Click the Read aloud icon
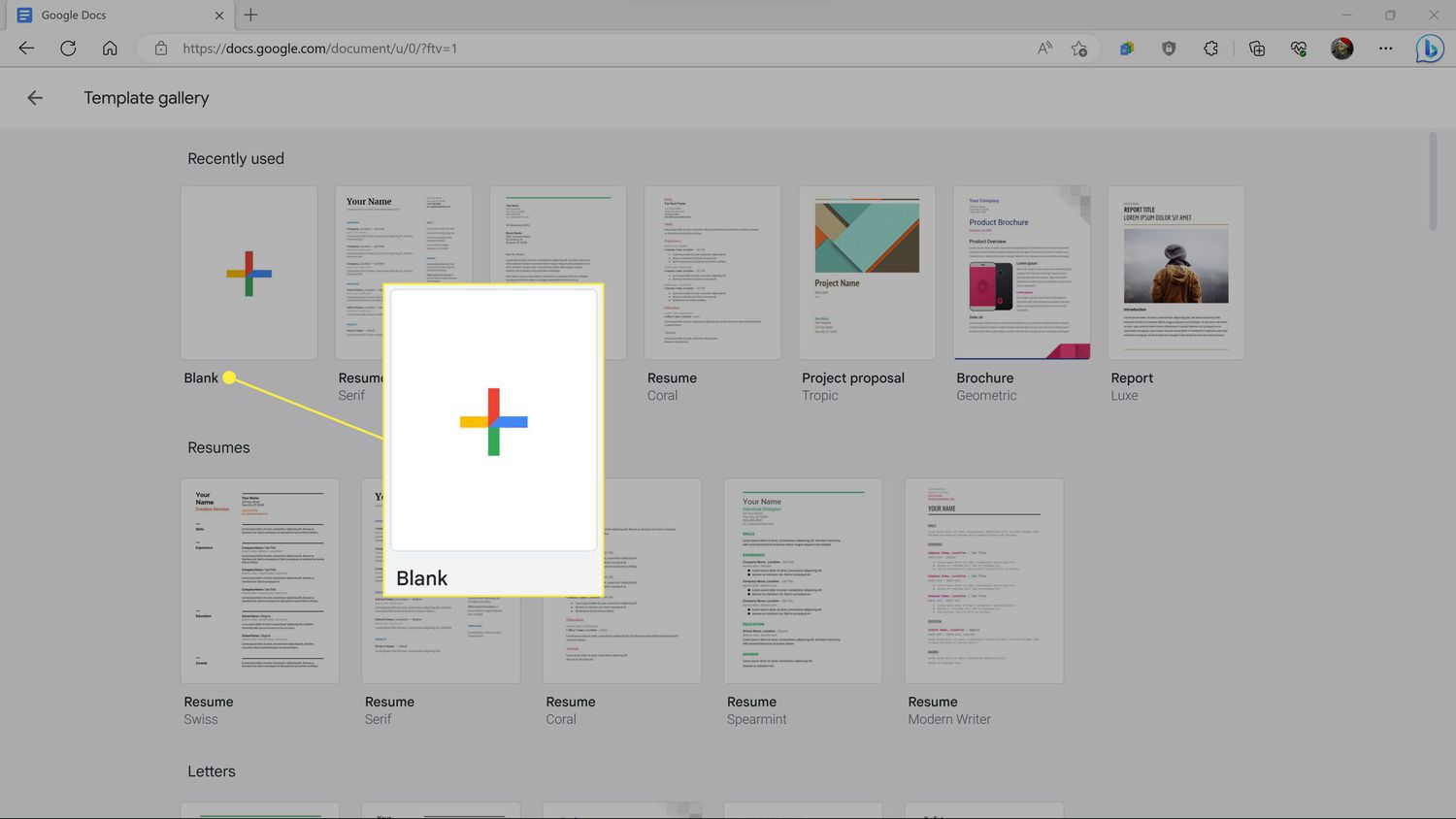The width and height of the screenshot is (1456, 819). [1044, 49]
